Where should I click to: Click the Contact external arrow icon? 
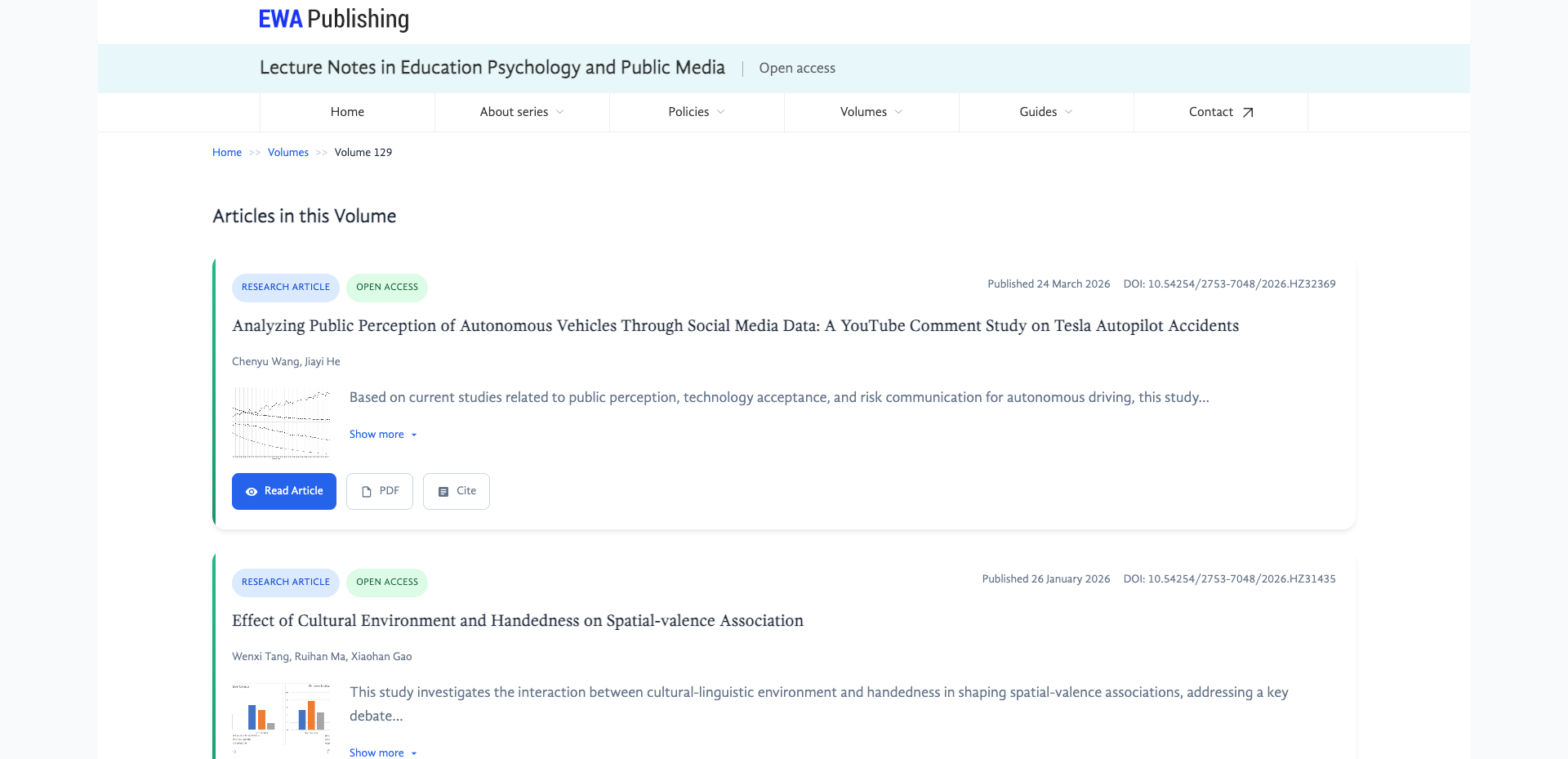pyautogui.click(x=1248, y=113)
